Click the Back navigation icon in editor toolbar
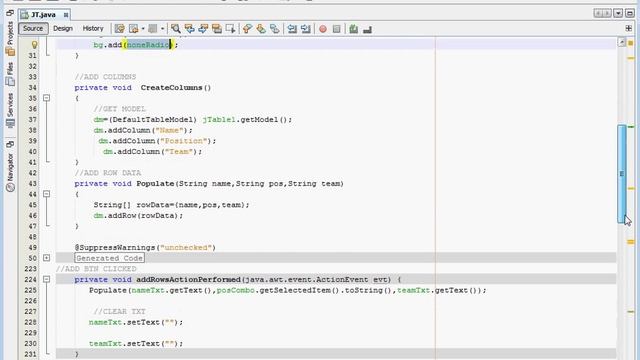The image size is (640, 360). tap(133, 29)
